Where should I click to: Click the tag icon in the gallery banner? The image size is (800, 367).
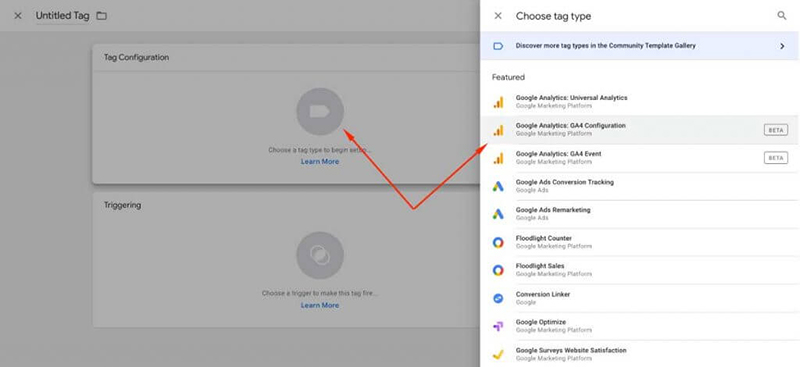coord(498,46)
